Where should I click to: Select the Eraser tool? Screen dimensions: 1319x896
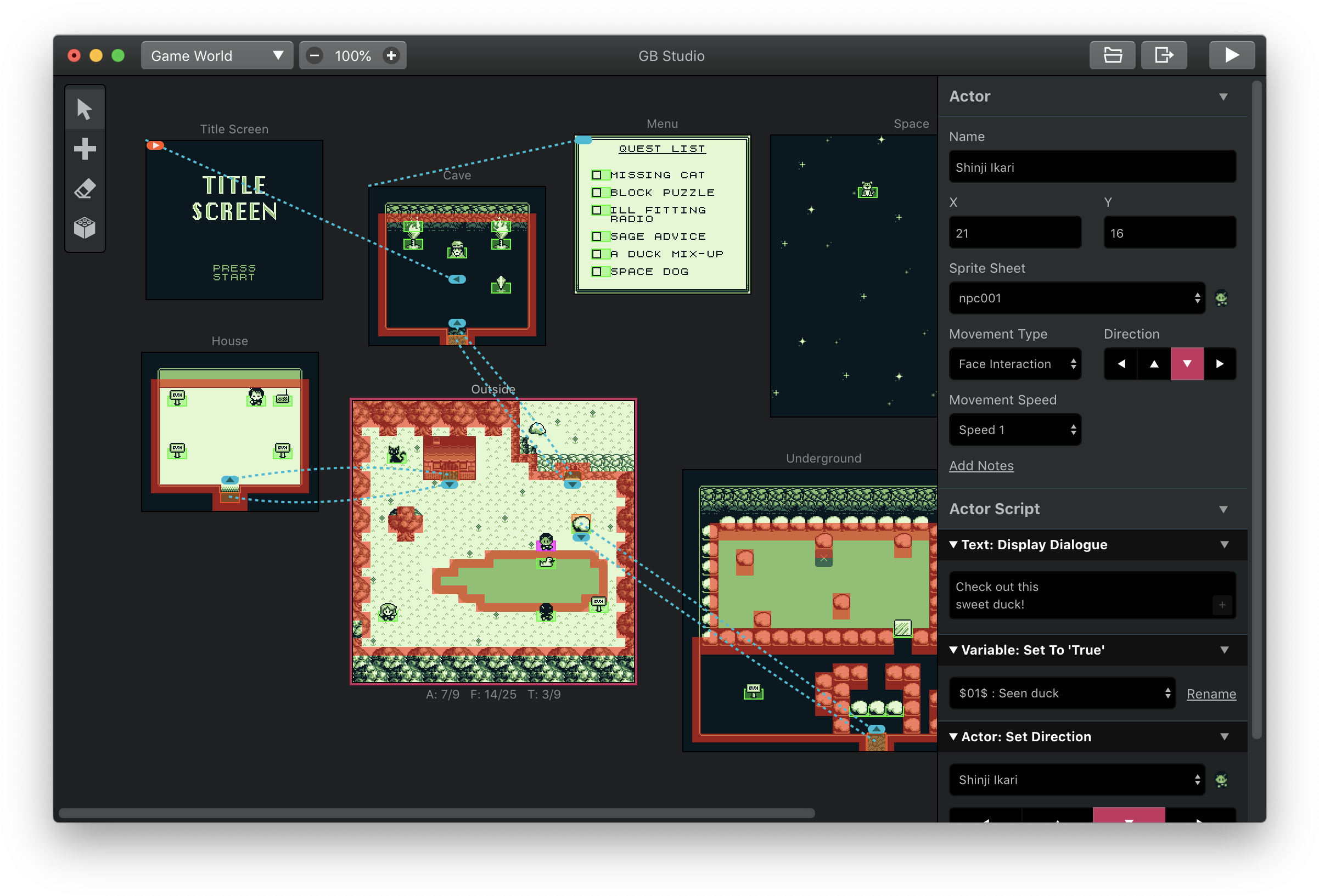click(x=85, y=188)
